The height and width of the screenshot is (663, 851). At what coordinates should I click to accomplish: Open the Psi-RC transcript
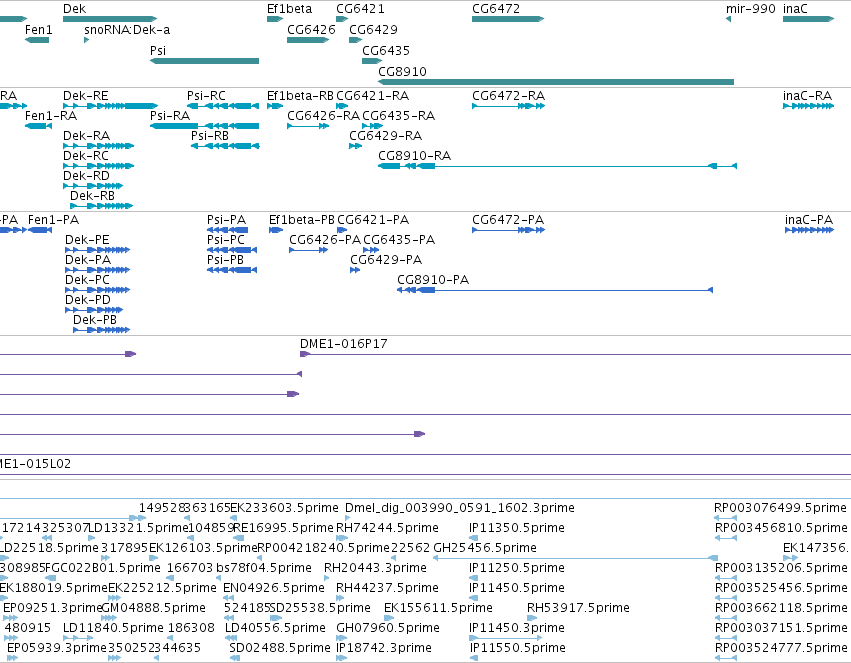pos(223,106)
